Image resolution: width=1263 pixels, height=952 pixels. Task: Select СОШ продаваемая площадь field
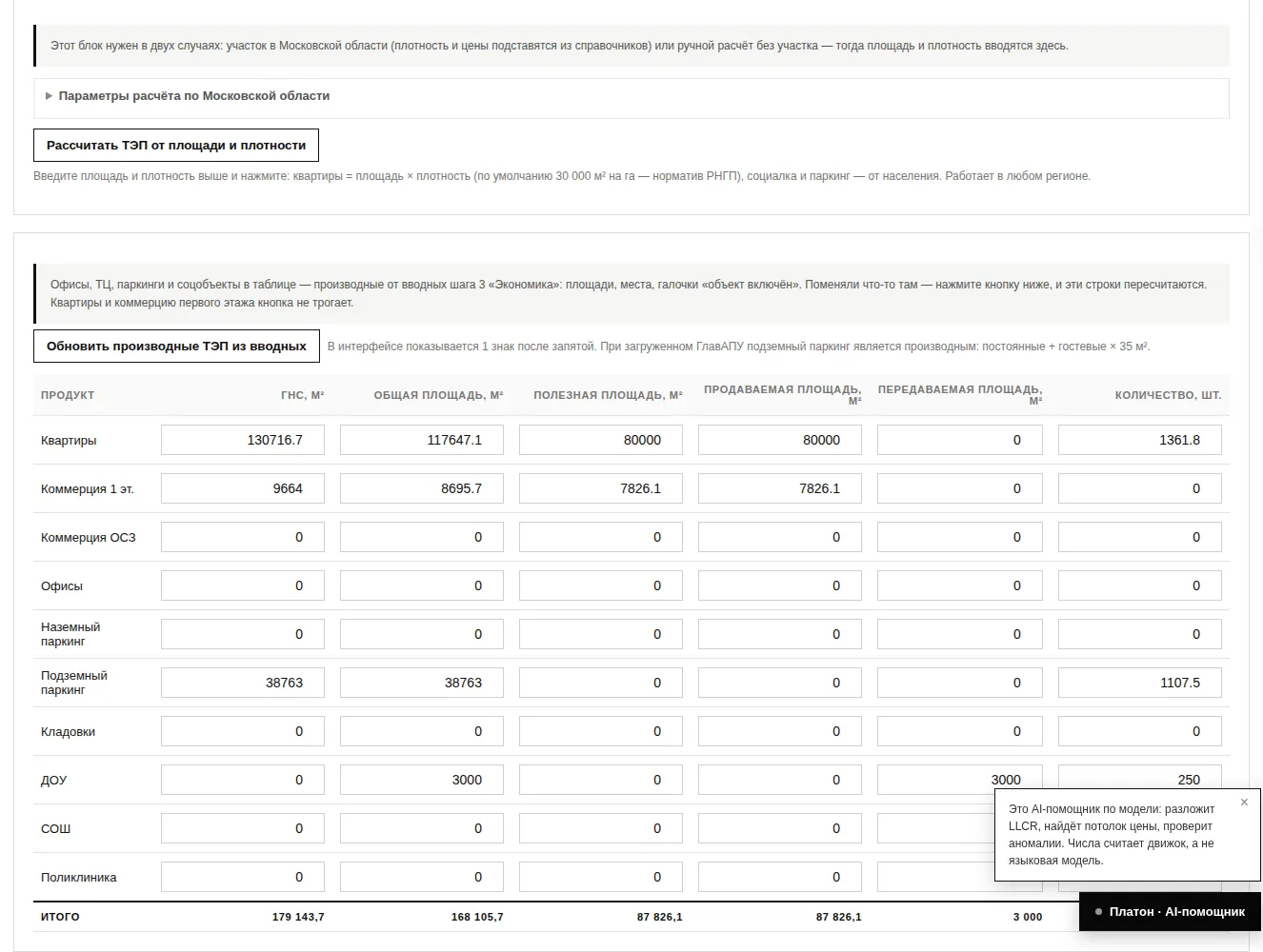780,828
